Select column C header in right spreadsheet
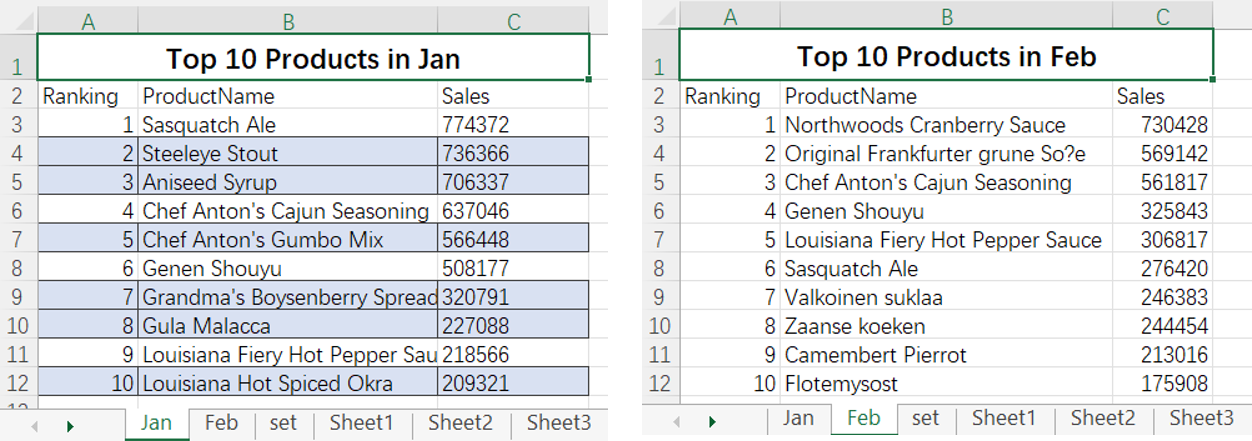 [1162, 16]
